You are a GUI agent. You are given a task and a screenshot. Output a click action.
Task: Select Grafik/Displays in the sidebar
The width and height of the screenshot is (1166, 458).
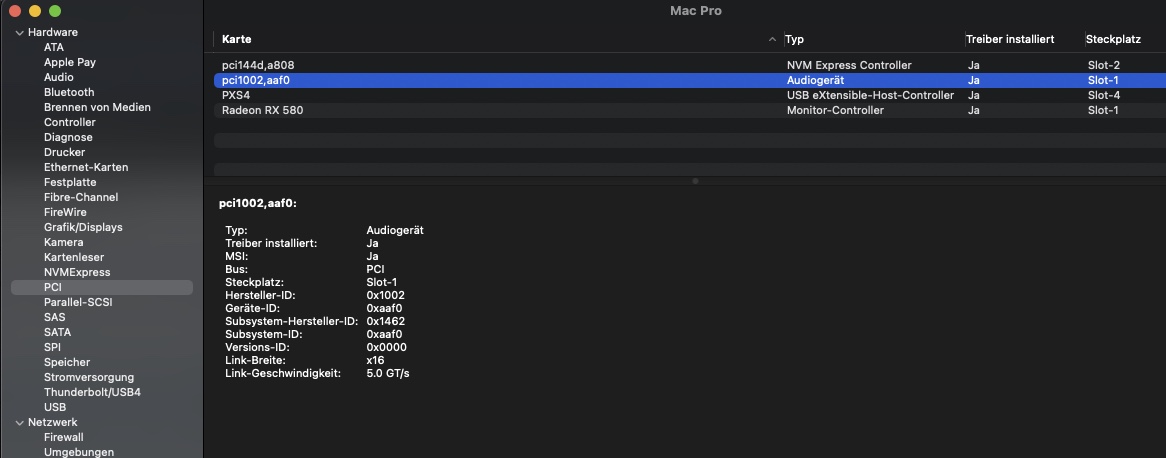(83, 227)
